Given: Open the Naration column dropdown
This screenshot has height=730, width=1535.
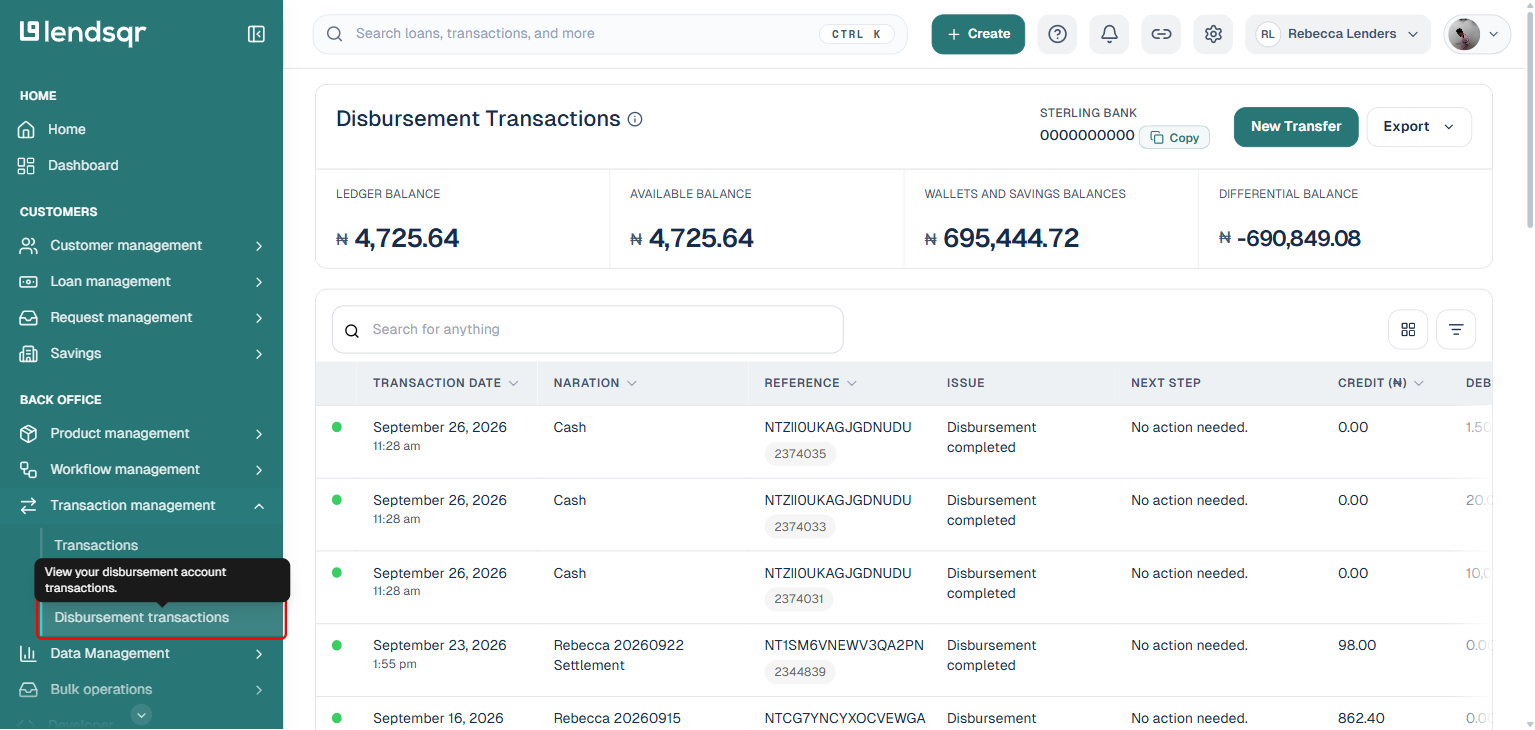Looking at the screenshot, I should 632,383.
